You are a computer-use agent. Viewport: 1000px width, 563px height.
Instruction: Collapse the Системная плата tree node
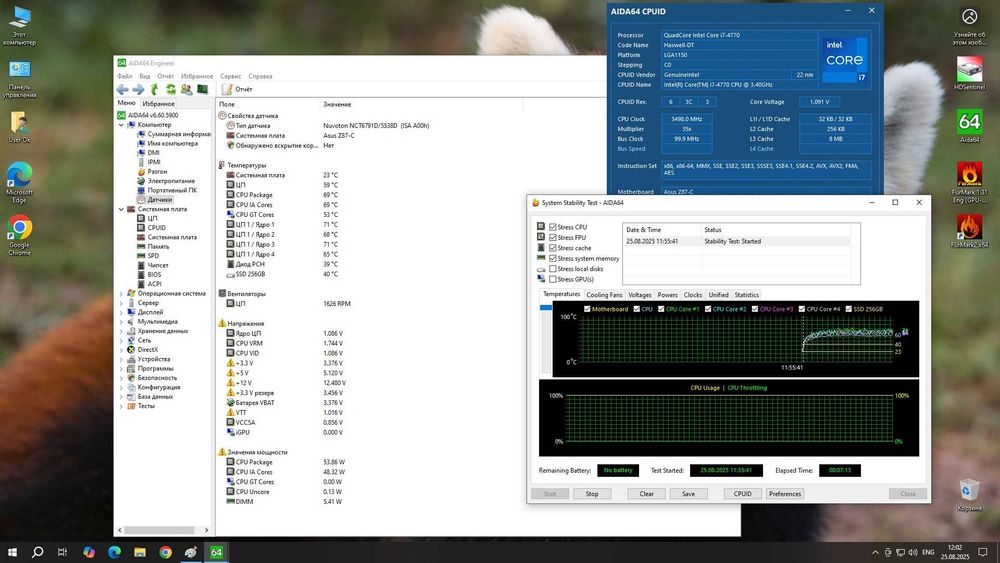click(121, 209)
